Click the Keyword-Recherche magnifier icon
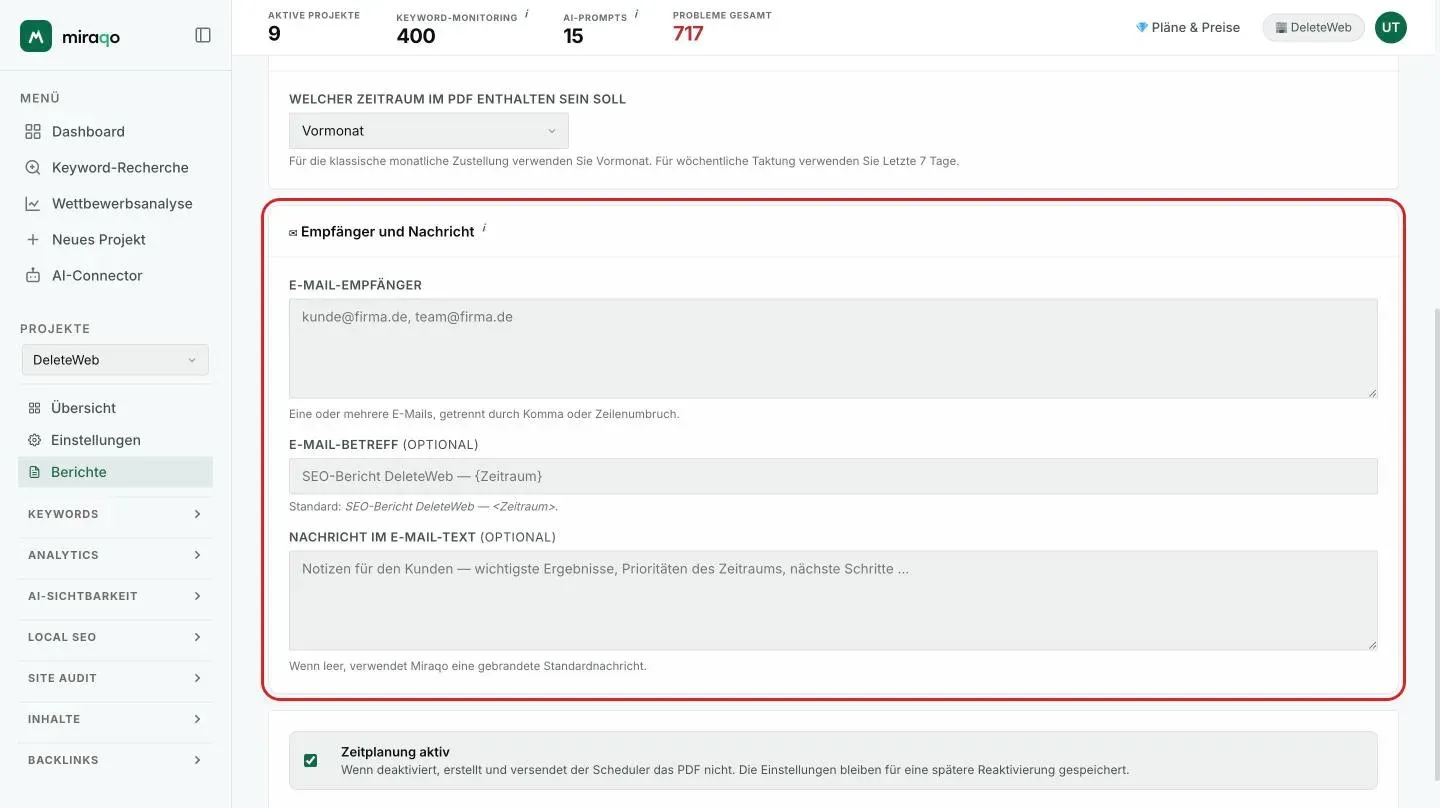This screenshot has height=808, width=1440. click(x=33, y=167)
